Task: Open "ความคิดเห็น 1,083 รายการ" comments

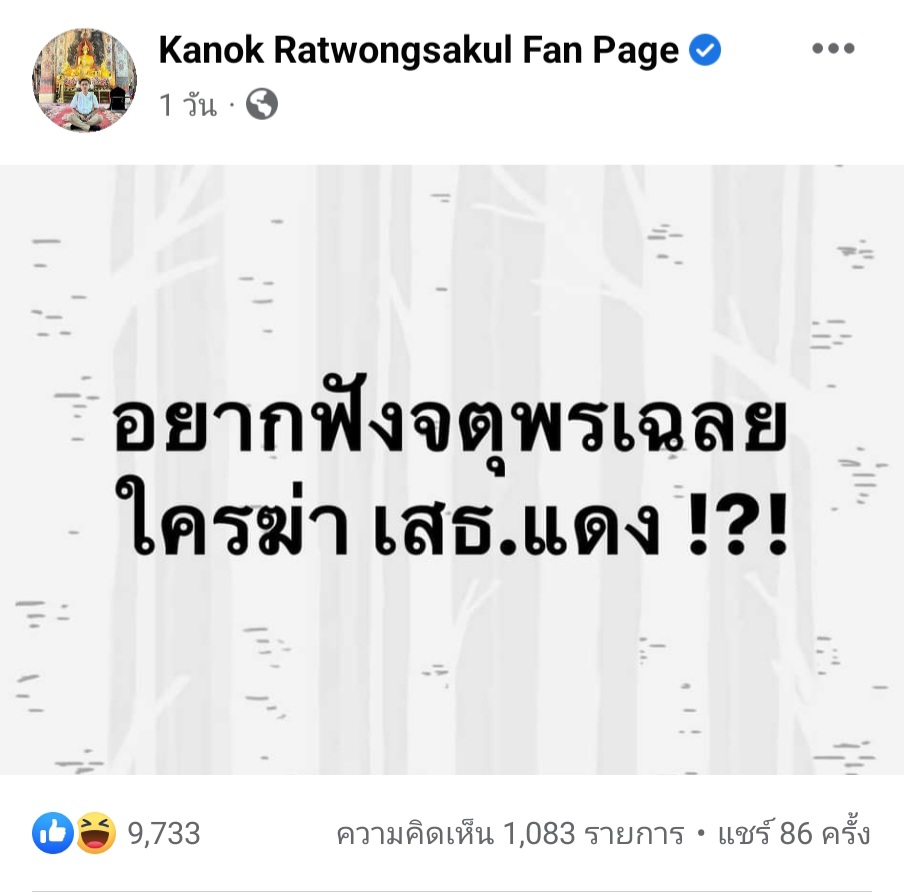Action: pos(510,834)
